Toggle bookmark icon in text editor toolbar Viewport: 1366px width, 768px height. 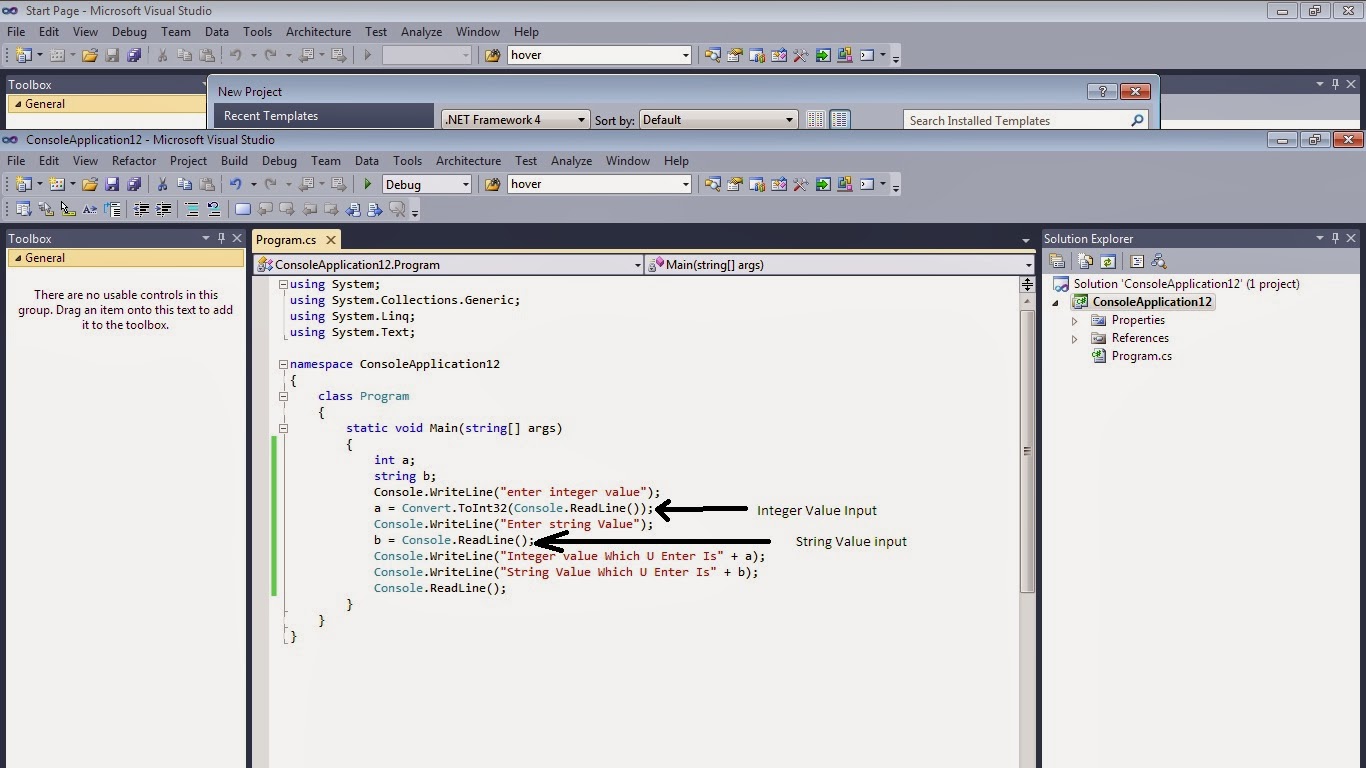click(243, 209)
